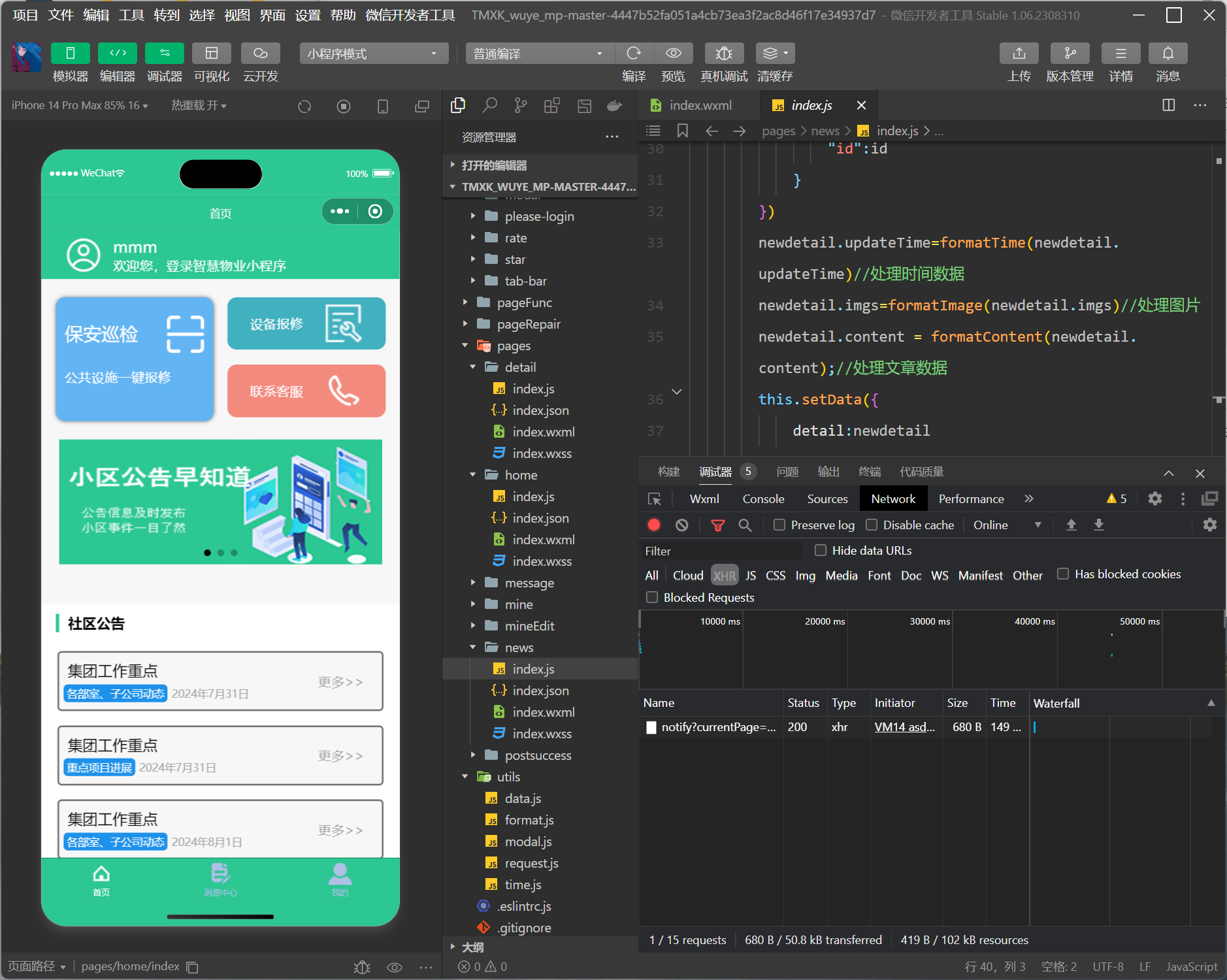
Task: Click the 小区公告早知道 banner image
Action: (220, 502)
